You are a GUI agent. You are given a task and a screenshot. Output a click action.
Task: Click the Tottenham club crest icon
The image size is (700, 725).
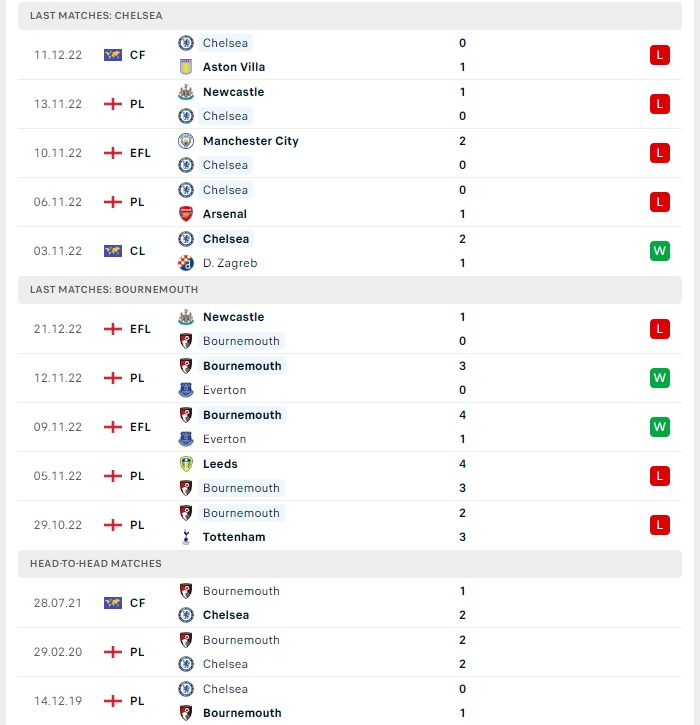pos(186,537)
